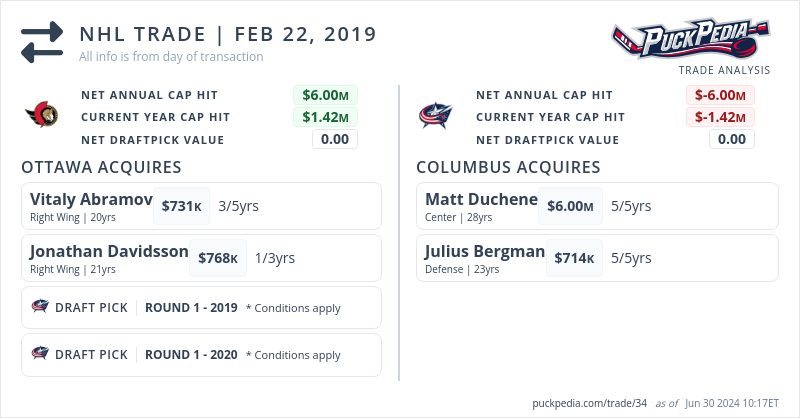Click the trade swap arrows icon

pos(42,43)
